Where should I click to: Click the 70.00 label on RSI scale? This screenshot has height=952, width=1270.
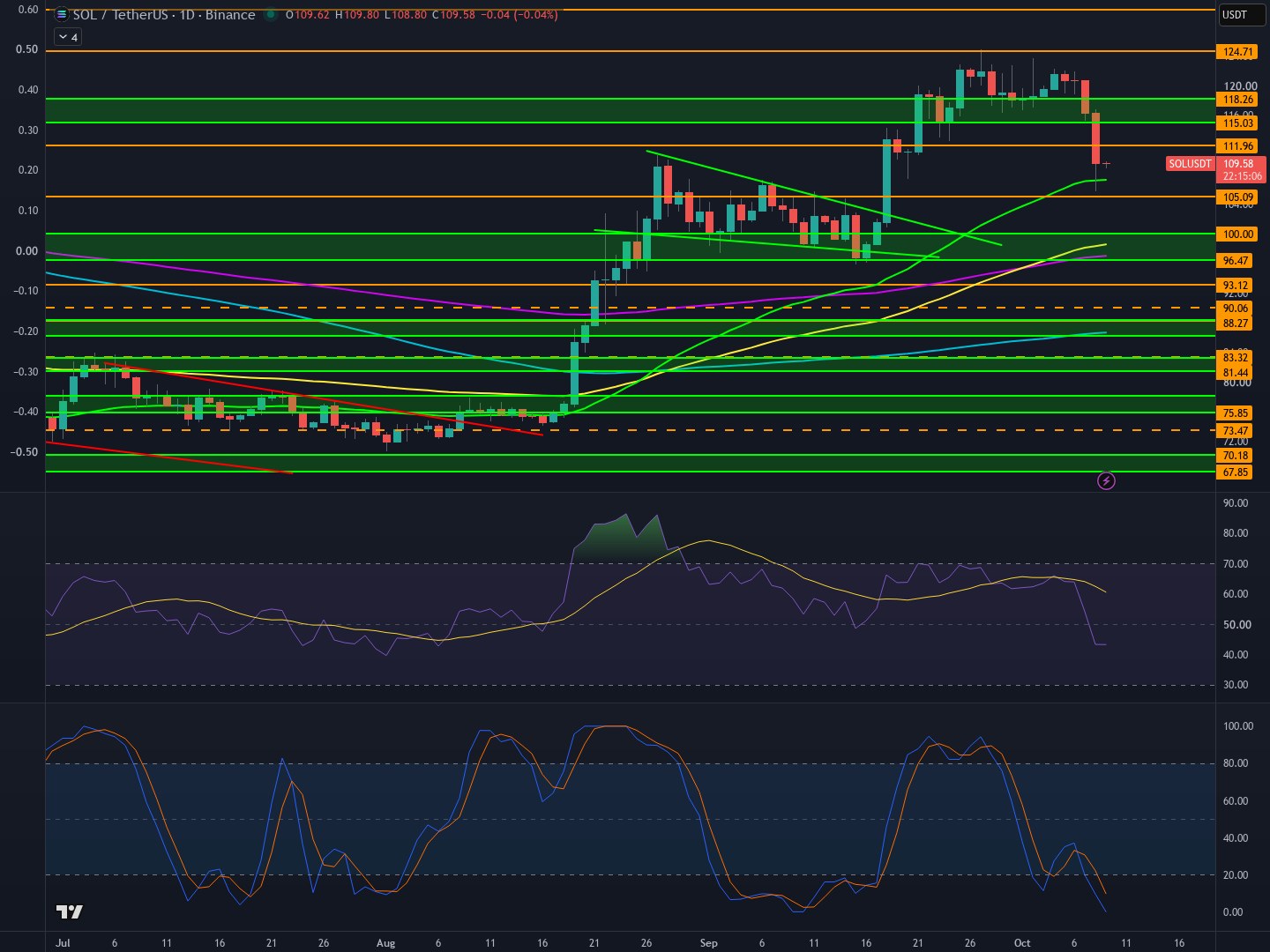click(x=1236, y=564)
